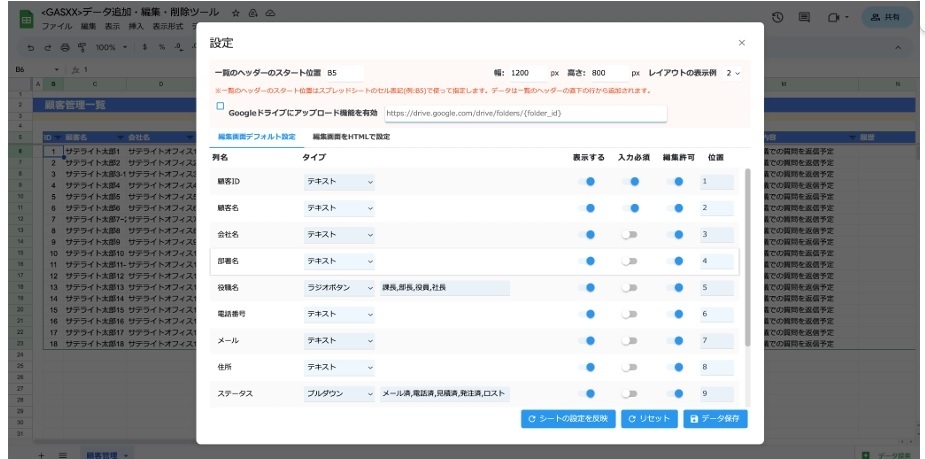Expand the レイアウトの表示例 dropdown
The image size is (925, 459).
[x=733, y=73]
